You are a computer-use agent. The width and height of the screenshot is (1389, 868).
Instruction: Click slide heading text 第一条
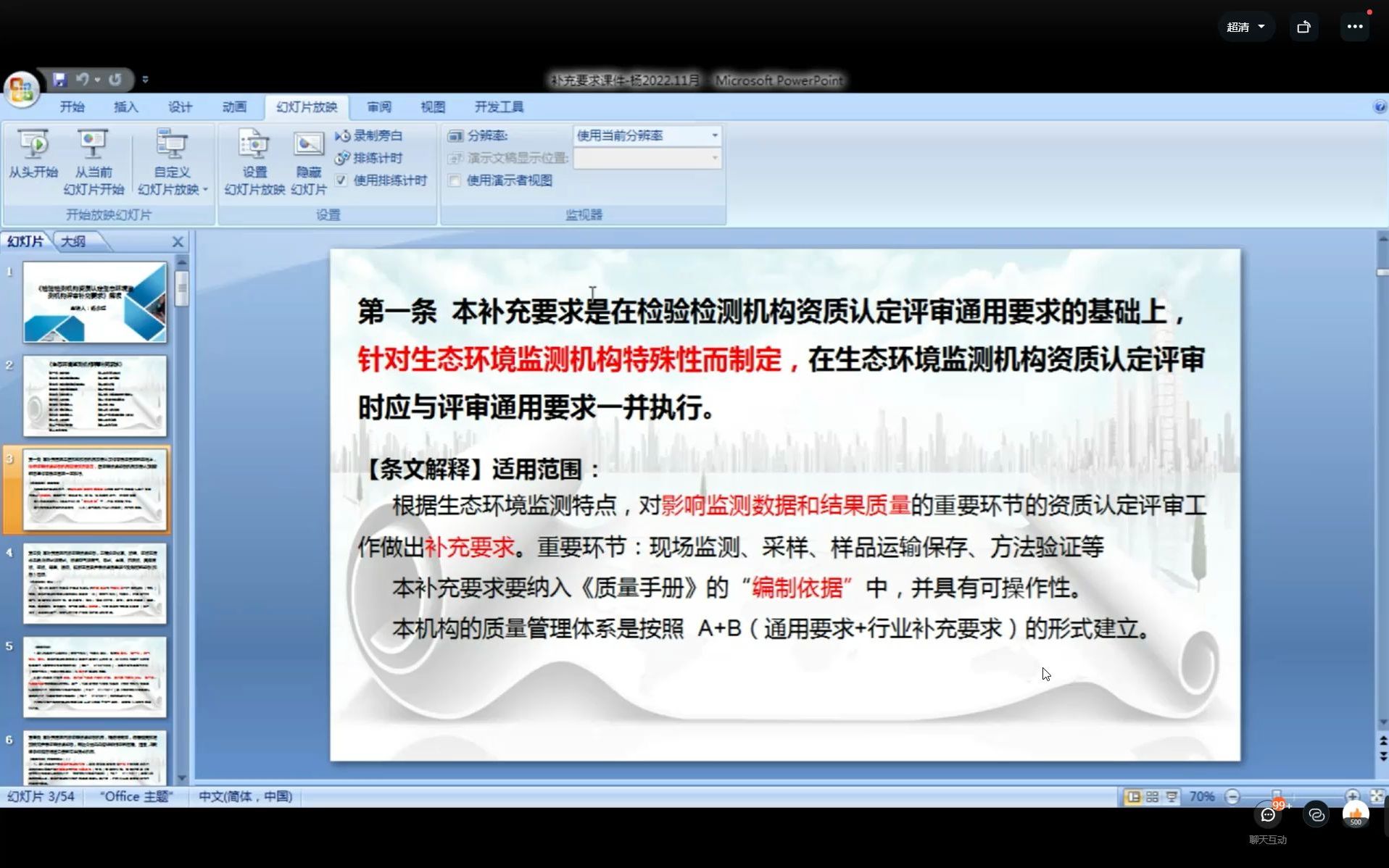coord(397,312)
